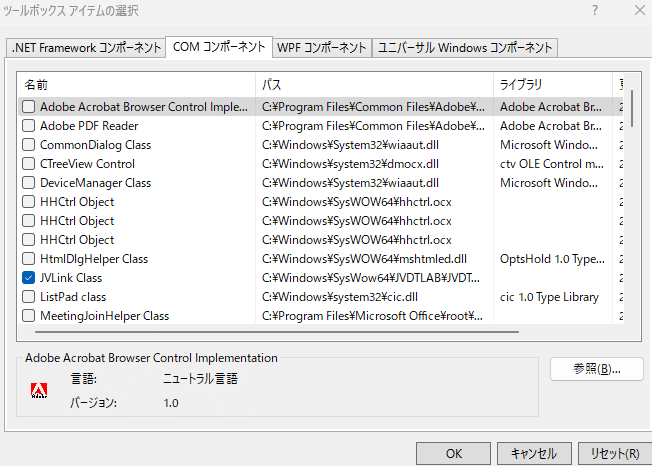Click the ニュートラル言語 language value

pyautogui.click(x=200, y=379)
